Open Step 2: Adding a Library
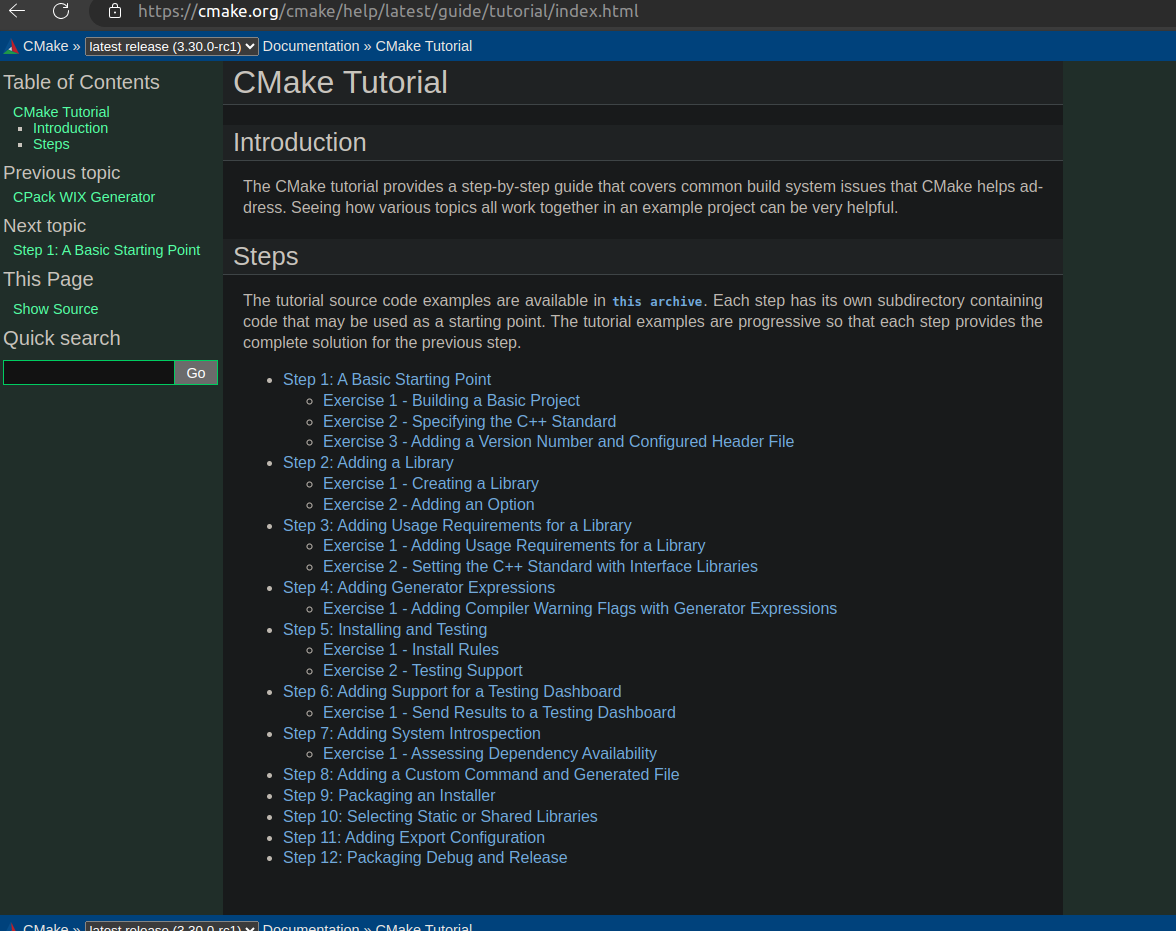This screenshot has height=931, width=1176. click(368, 463)
